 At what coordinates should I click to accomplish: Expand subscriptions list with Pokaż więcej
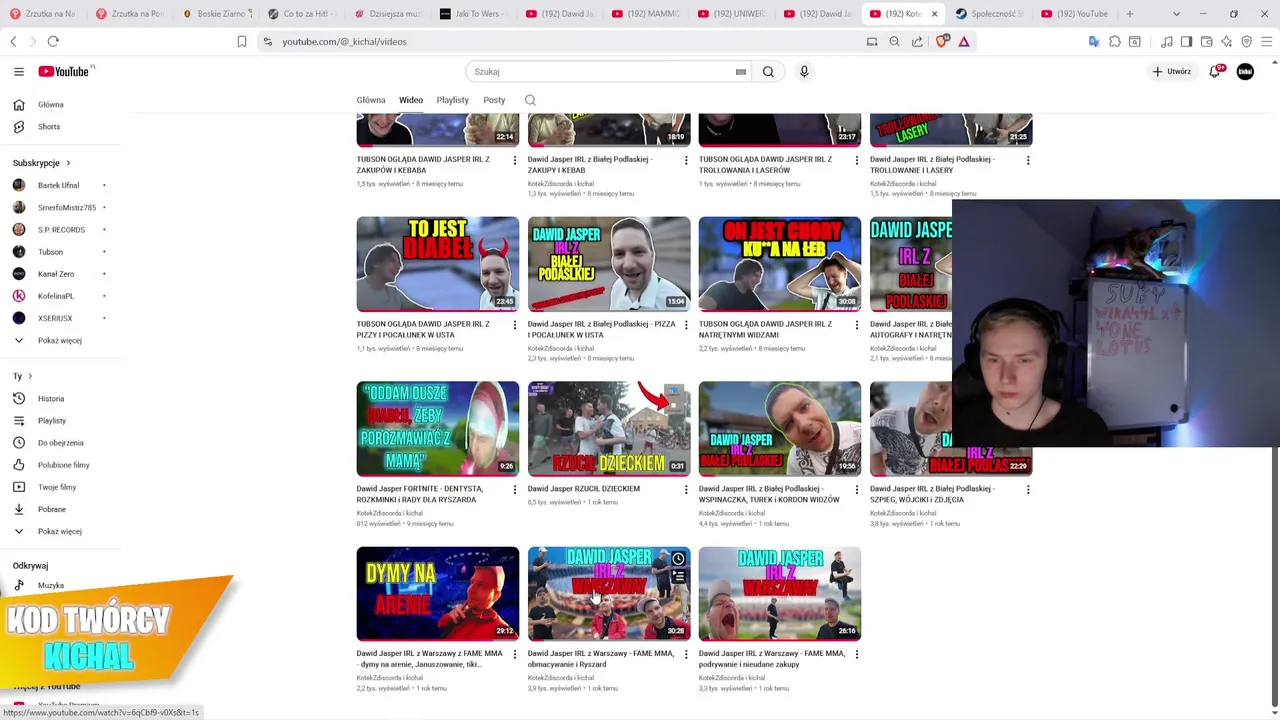60,341
